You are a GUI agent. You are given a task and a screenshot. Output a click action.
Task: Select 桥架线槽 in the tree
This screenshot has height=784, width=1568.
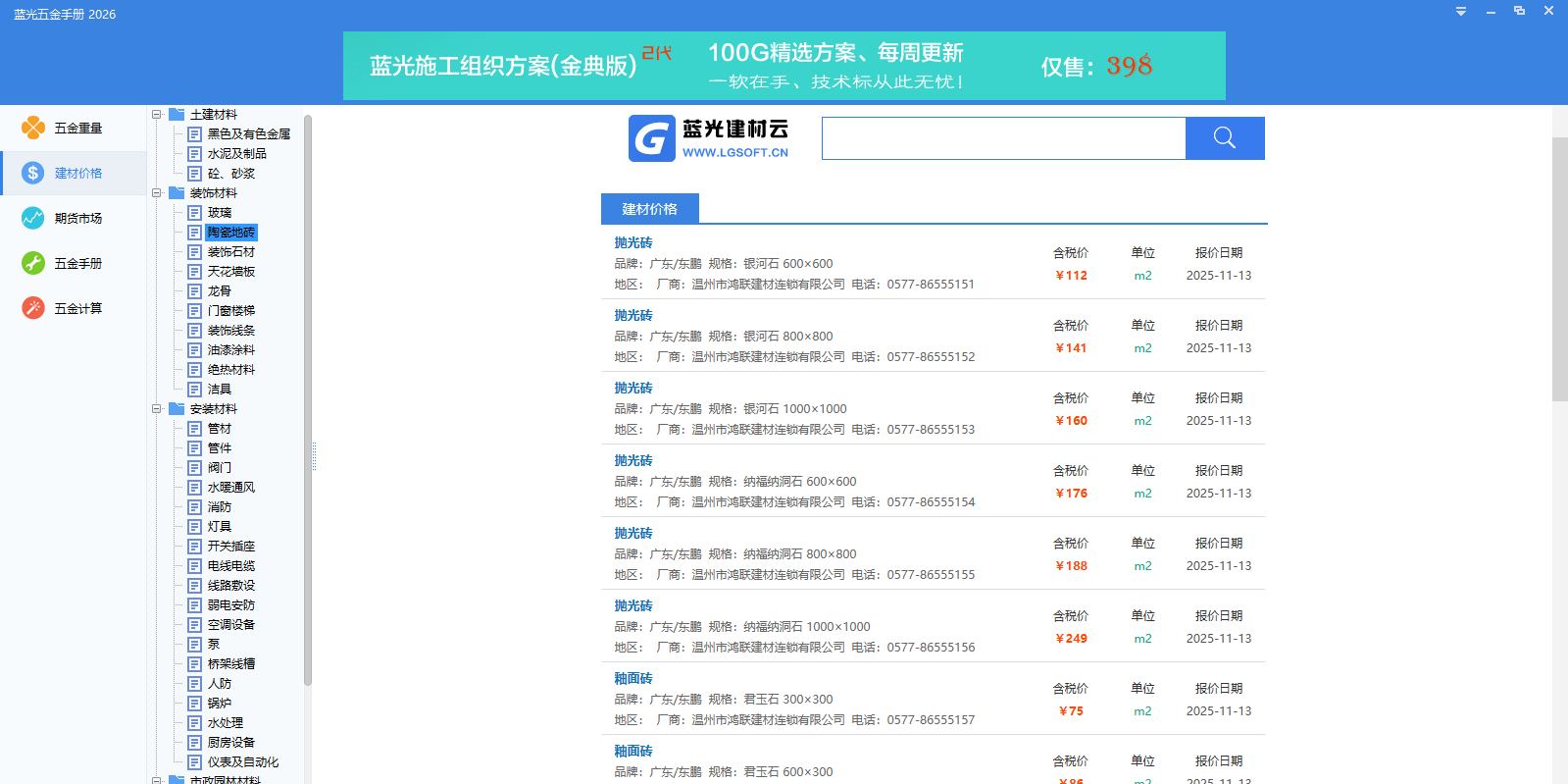231,664
